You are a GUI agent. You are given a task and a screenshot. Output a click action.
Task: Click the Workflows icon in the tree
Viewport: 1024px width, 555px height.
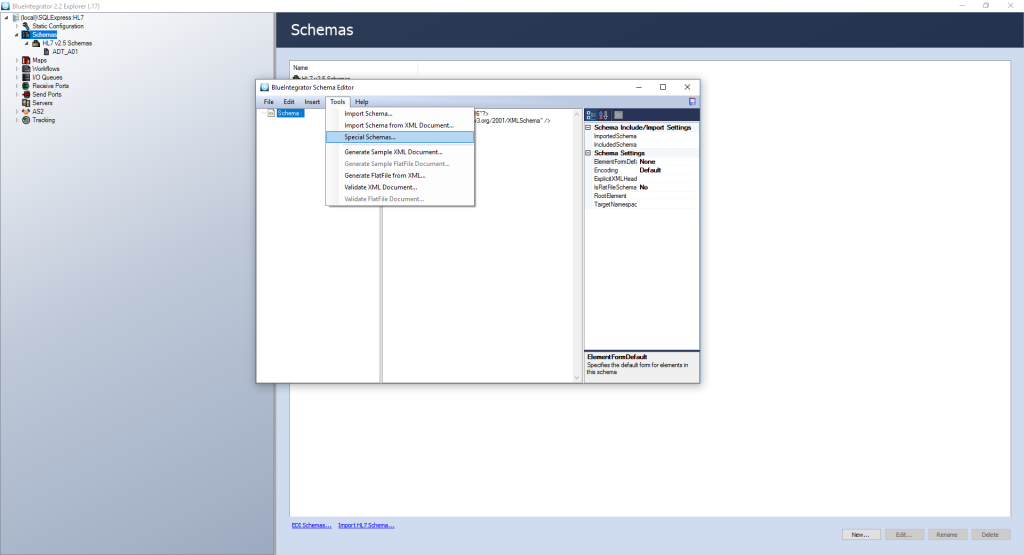tap(26, 69)
